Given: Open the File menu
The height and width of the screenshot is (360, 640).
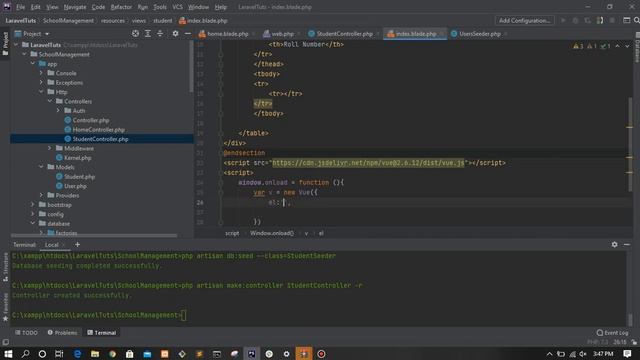Looking at the screenshot, I should 20,7.
